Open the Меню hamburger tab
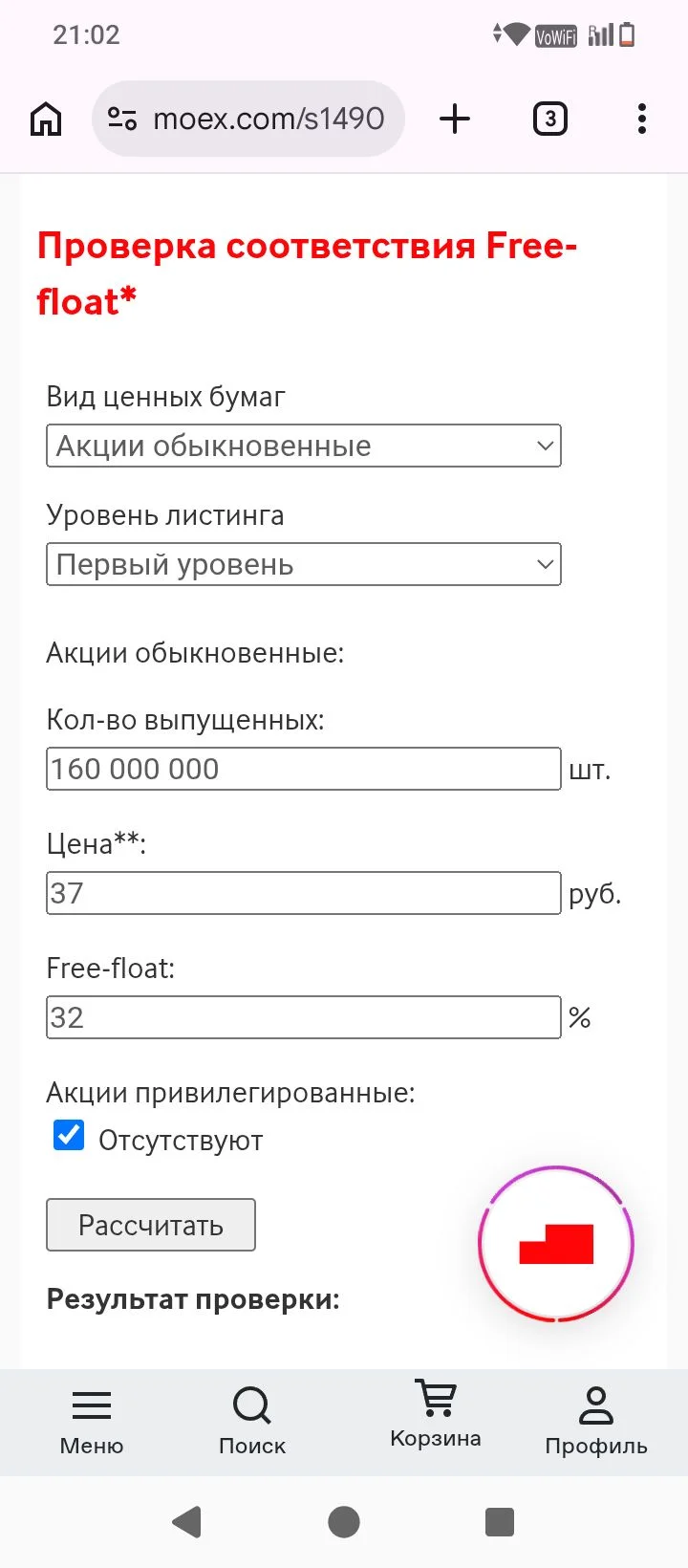 (92, 1422)
